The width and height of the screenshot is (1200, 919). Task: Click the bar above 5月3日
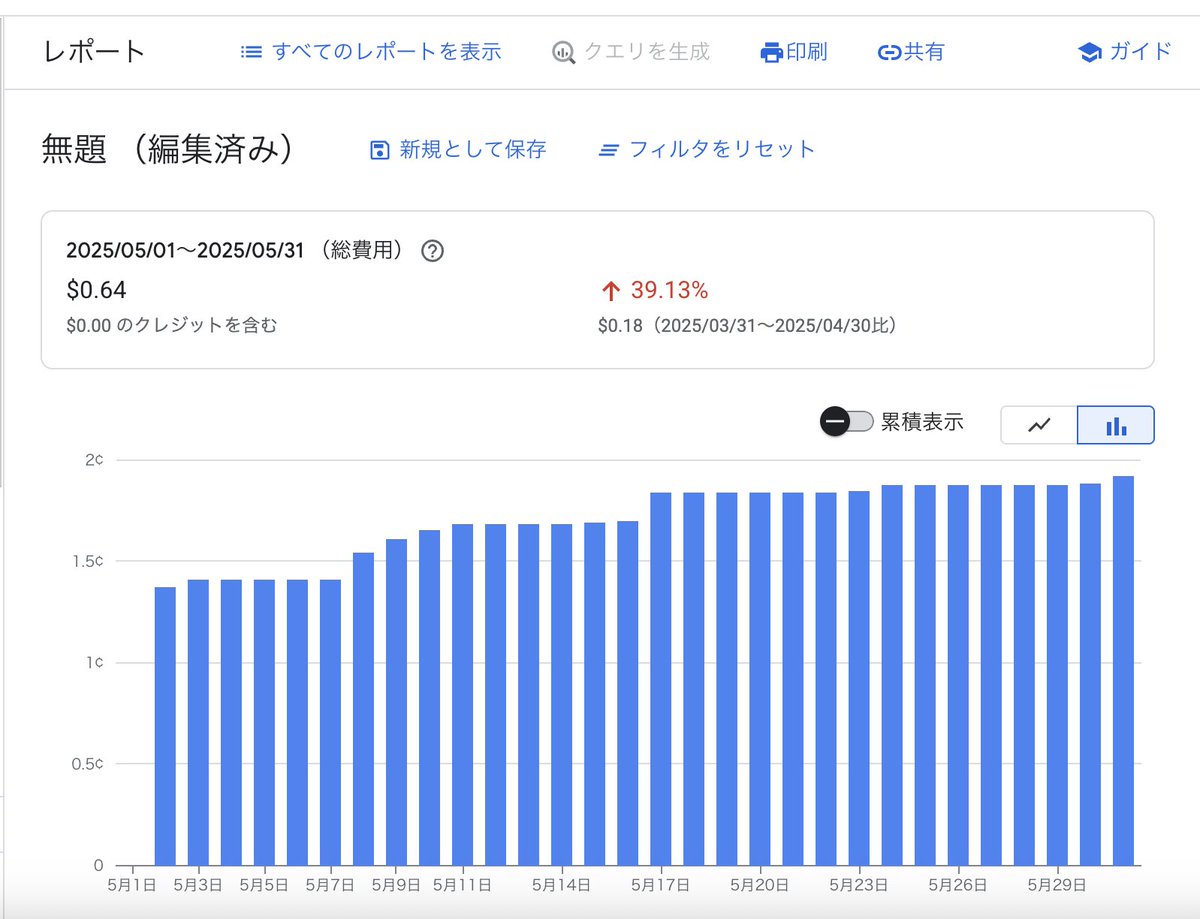(198, 722)
